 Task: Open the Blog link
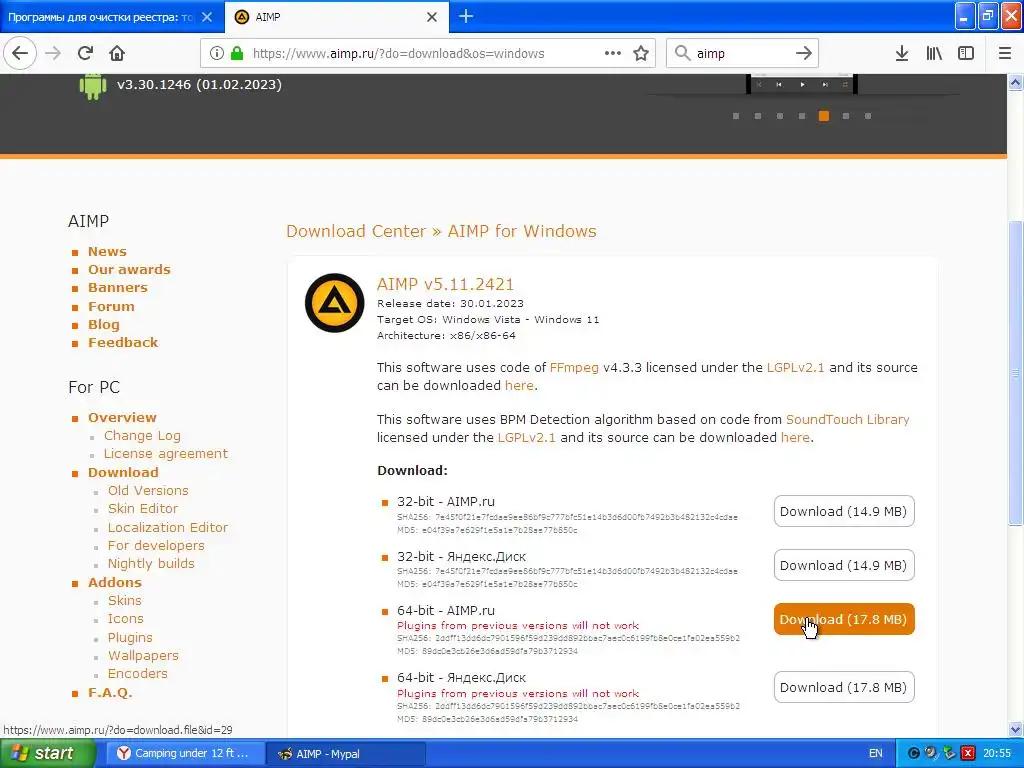104,325
